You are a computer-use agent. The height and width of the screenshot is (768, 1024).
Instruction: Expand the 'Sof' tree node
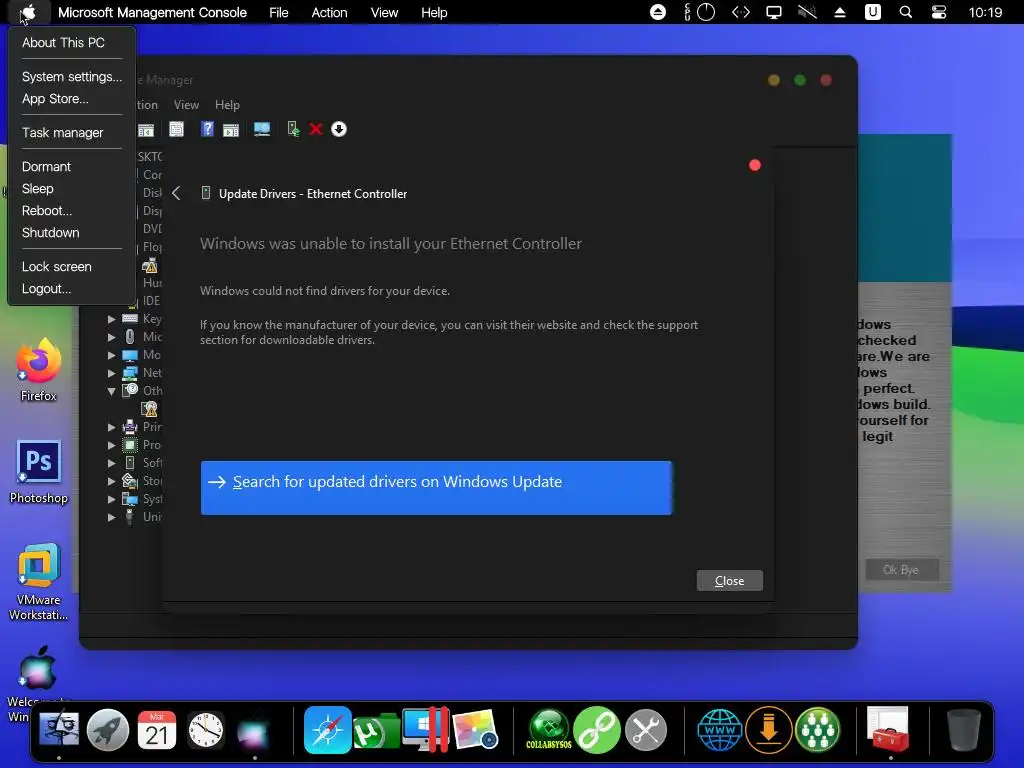112,463
